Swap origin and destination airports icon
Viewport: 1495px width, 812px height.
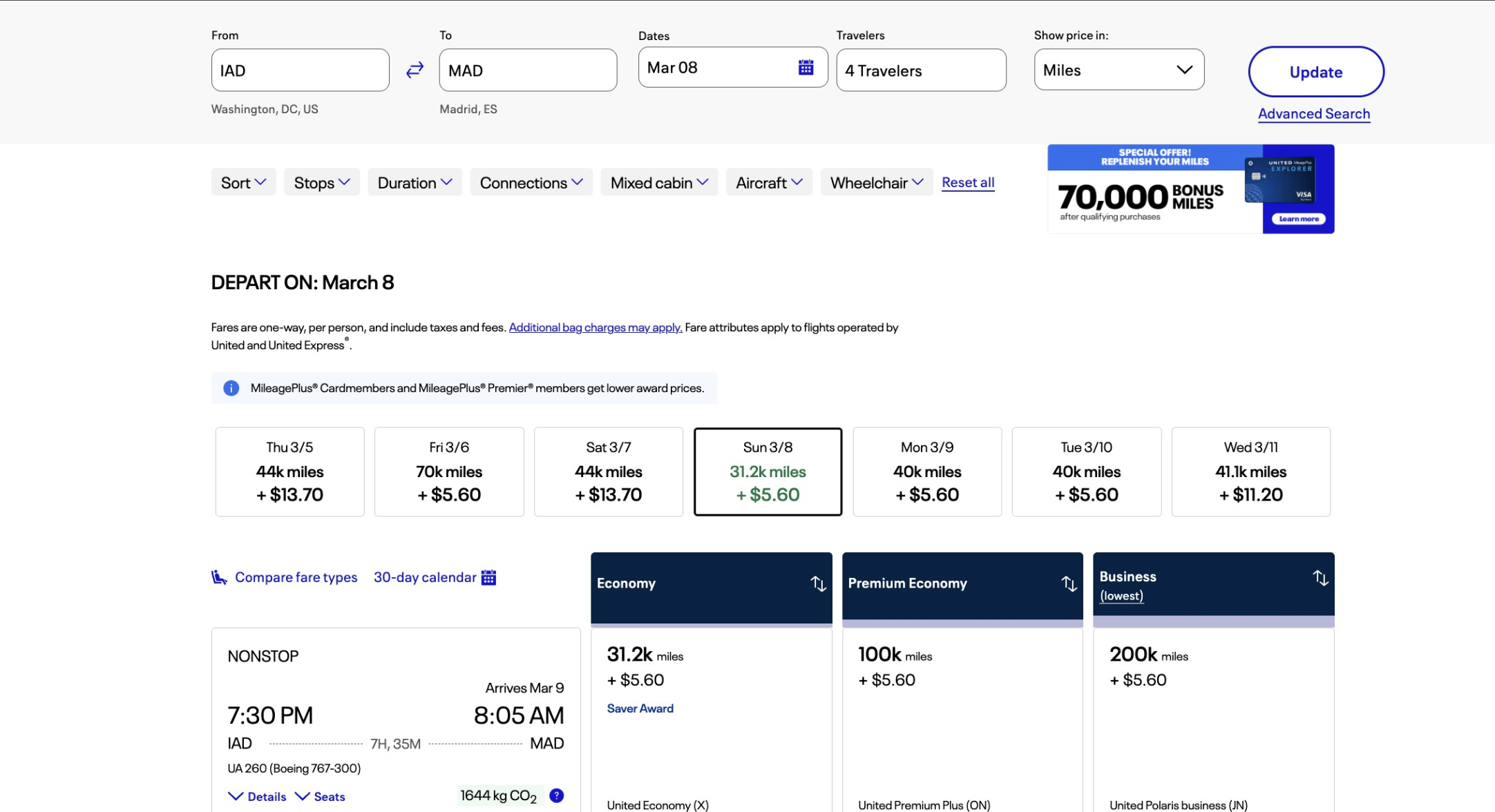[415, 70]
